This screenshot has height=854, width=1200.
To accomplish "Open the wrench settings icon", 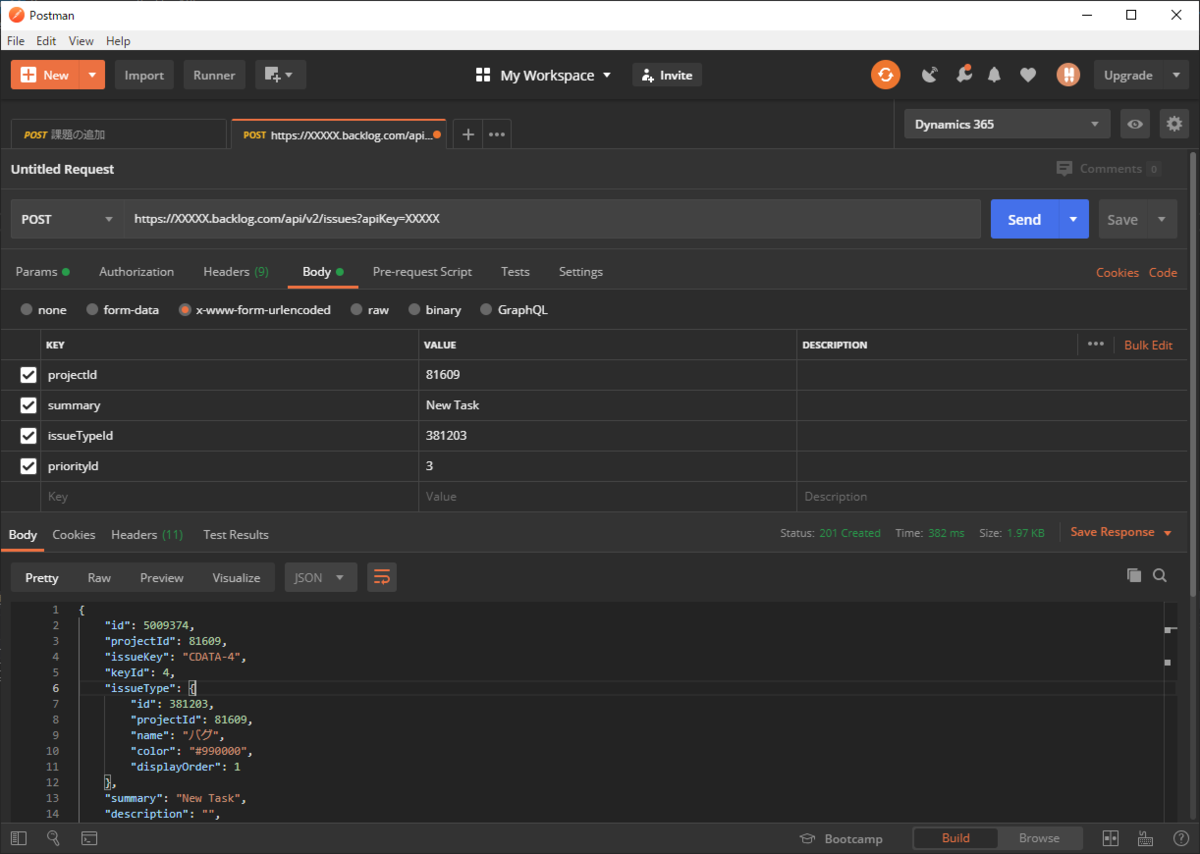I will tap(963, 75).
